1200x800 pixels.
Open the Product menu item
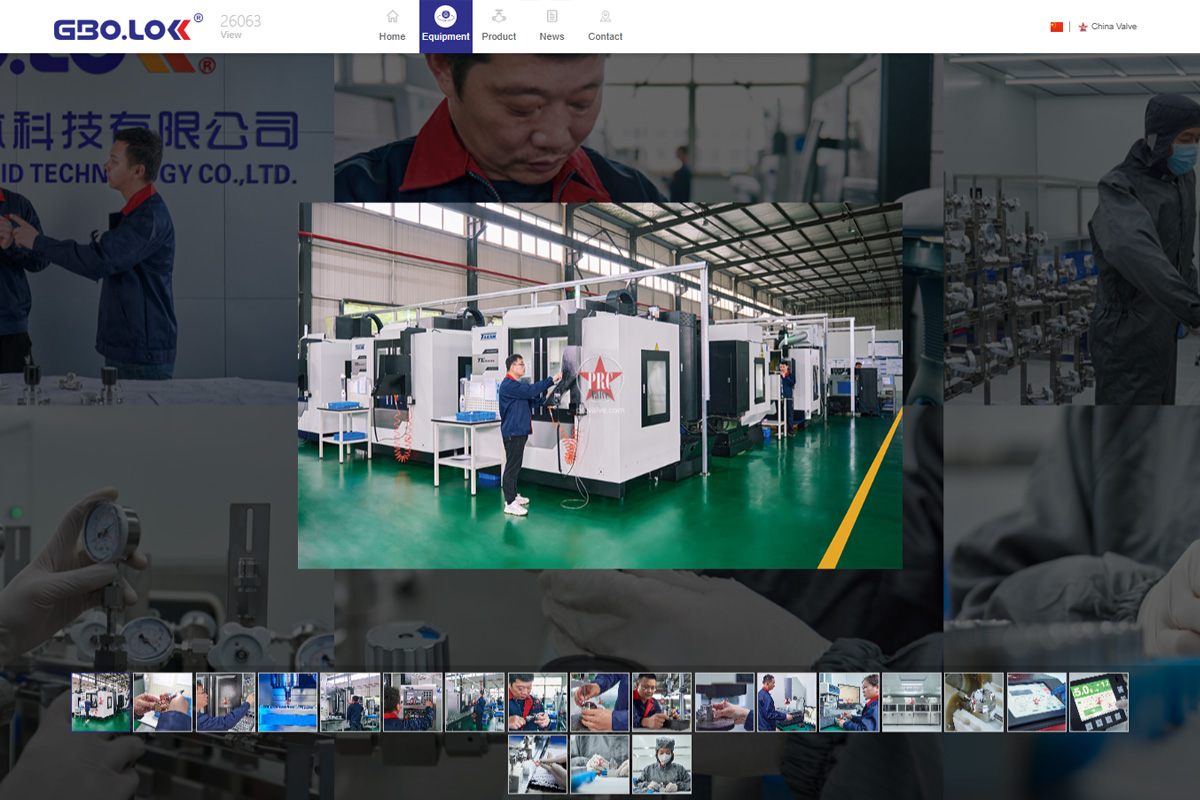[499, 27]
